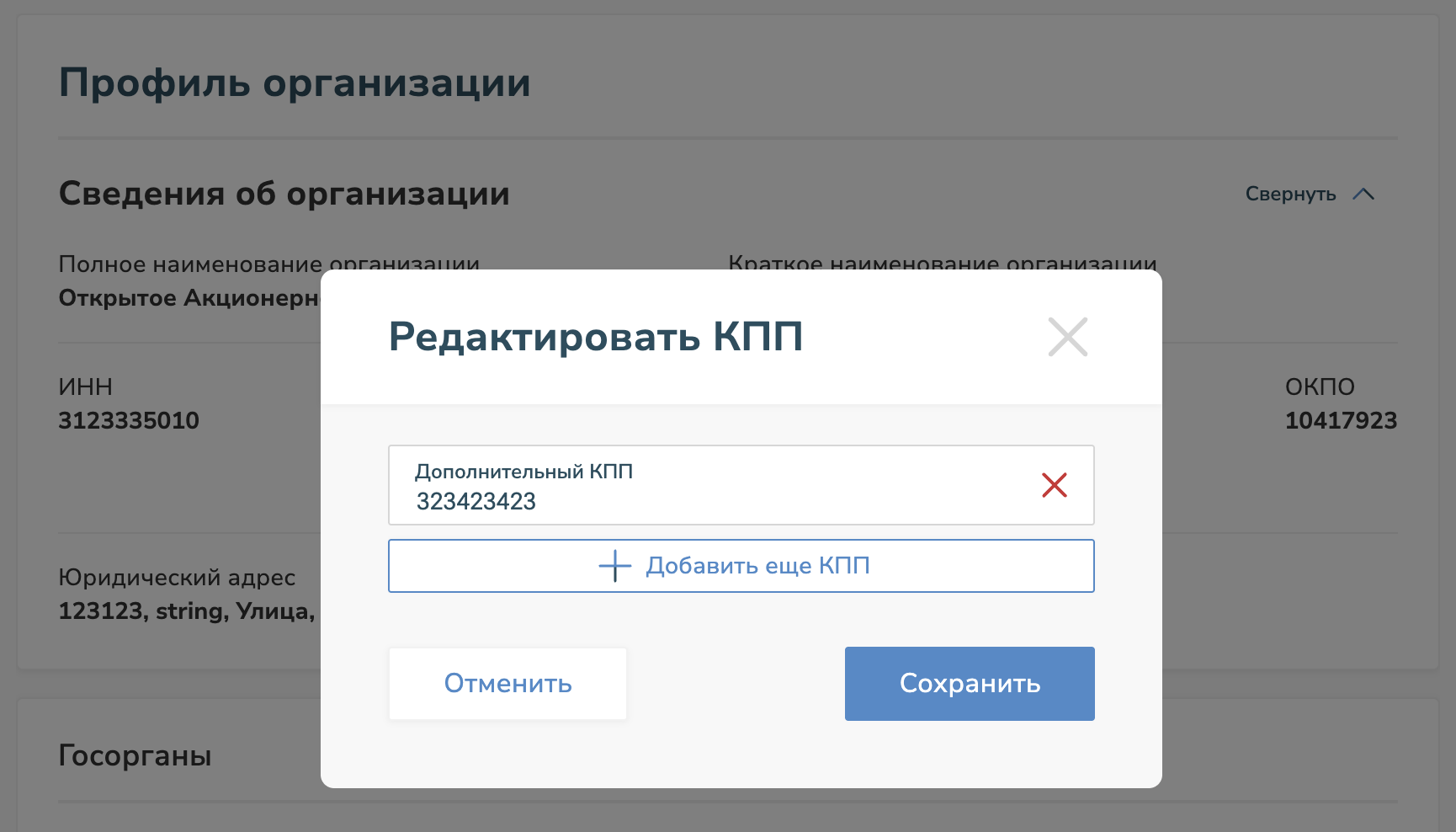Click the Профиль организации heading
This screenshot has height=832, width=1456.
click(x=295, y=83)
